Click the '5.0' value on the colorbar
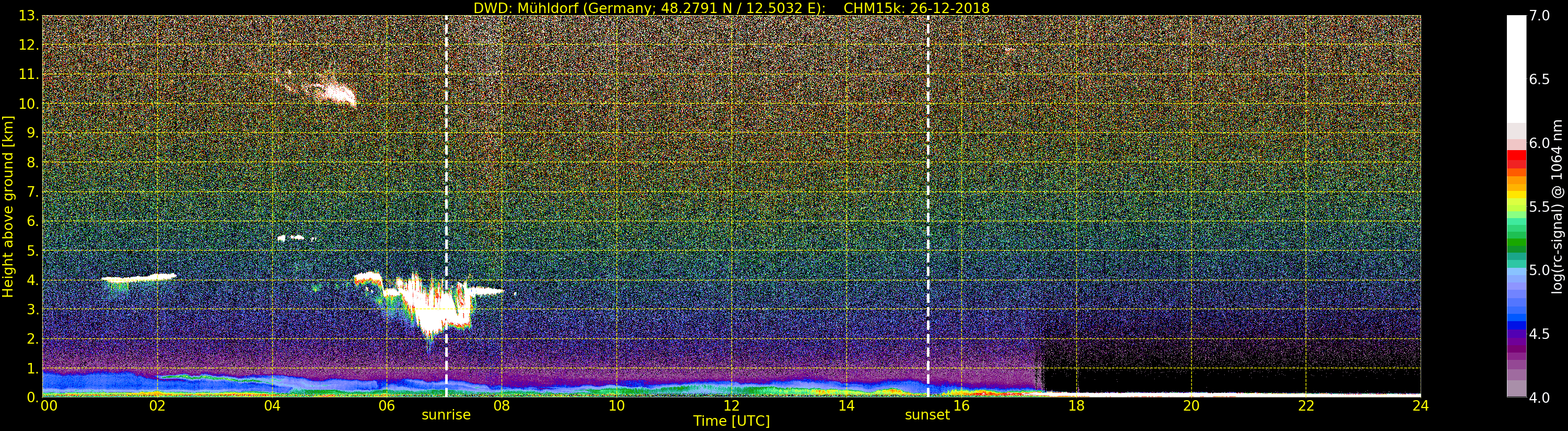 pyautogui.click(x=1540, y=270)
